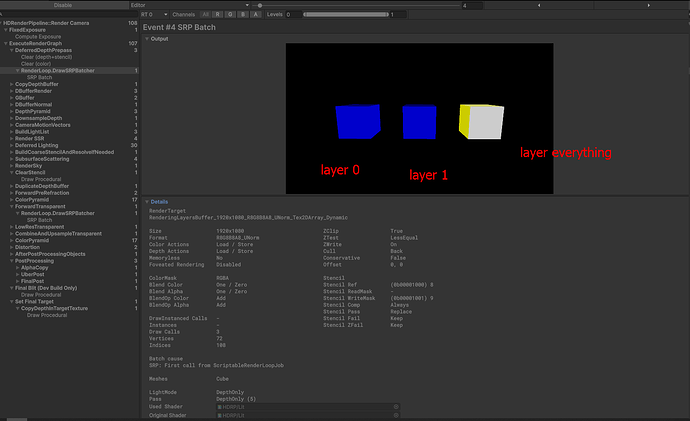The height and width of the screenshot is (421, 690).
Task: Click the HDRP/Lit shader icon in Used Shader
Action: pyautogui.click(x=219, y=407)
